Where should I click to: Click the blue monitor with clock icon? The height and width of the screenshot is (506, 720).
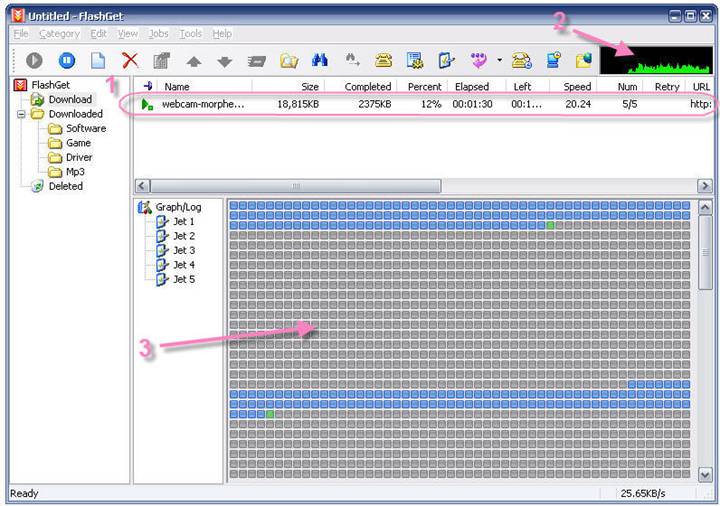(x=554, y=60)
